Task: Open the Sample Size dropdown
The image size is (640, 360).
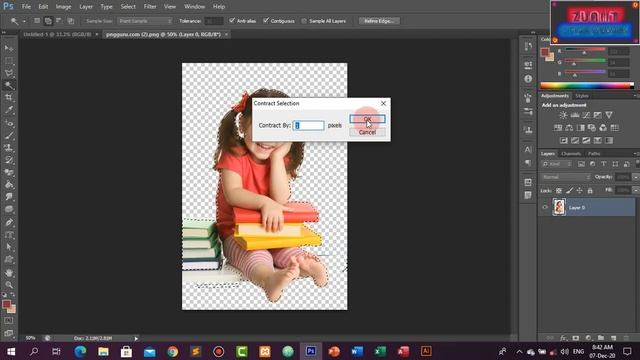Action: click(x=145, y=21)
